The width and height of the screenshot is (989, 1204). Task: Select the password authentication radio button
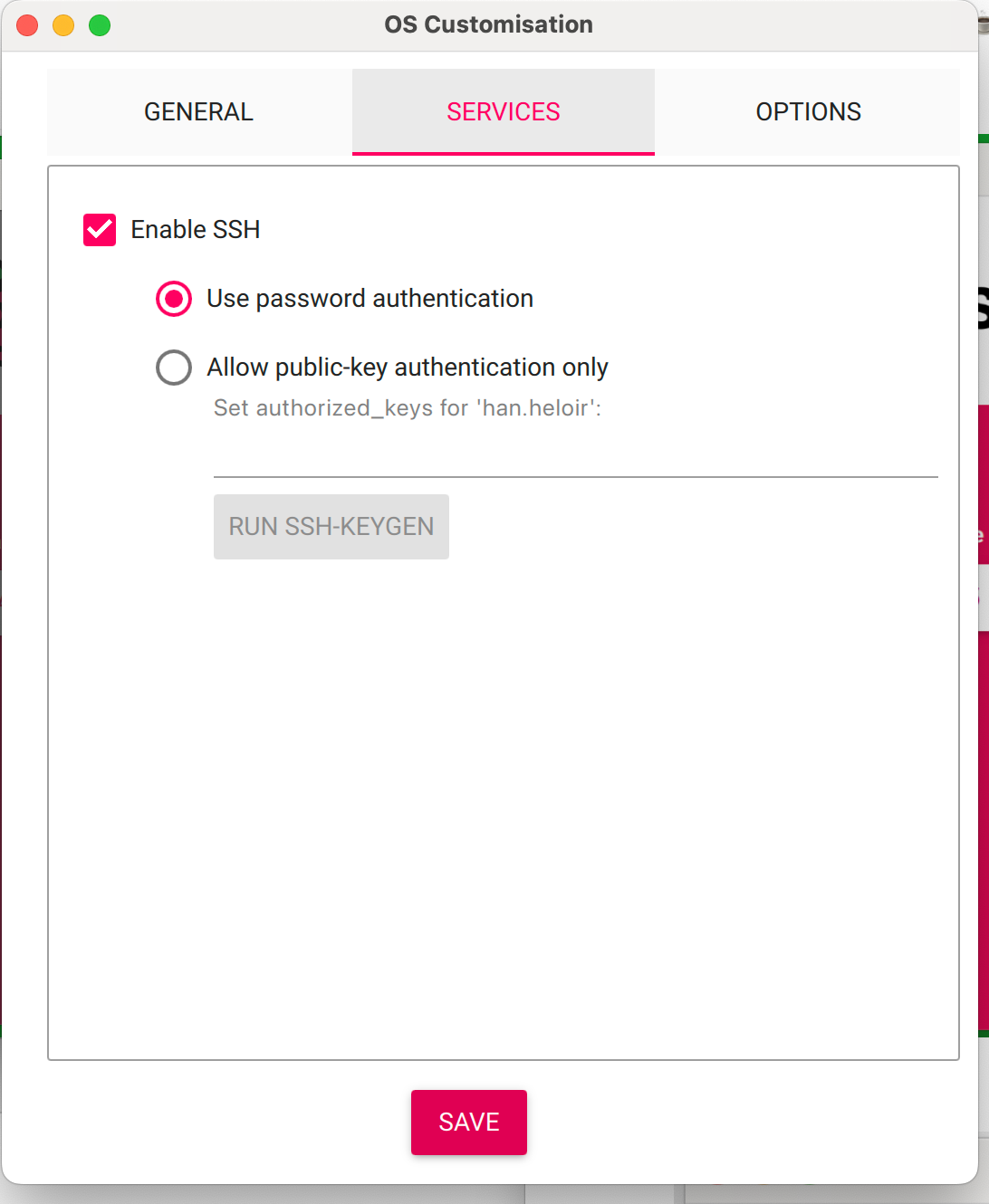coord(174,299)
